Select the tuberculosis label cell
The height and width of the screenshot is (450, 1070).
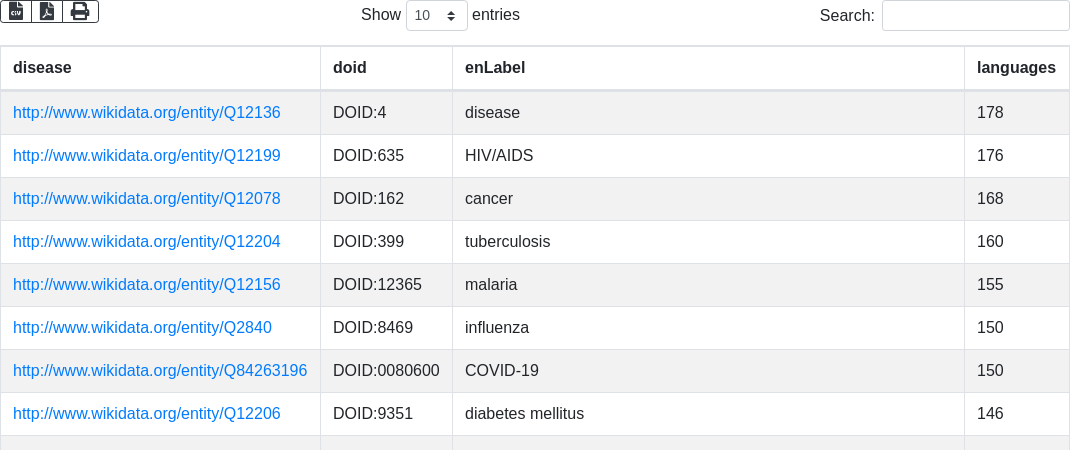pos(708,242)
